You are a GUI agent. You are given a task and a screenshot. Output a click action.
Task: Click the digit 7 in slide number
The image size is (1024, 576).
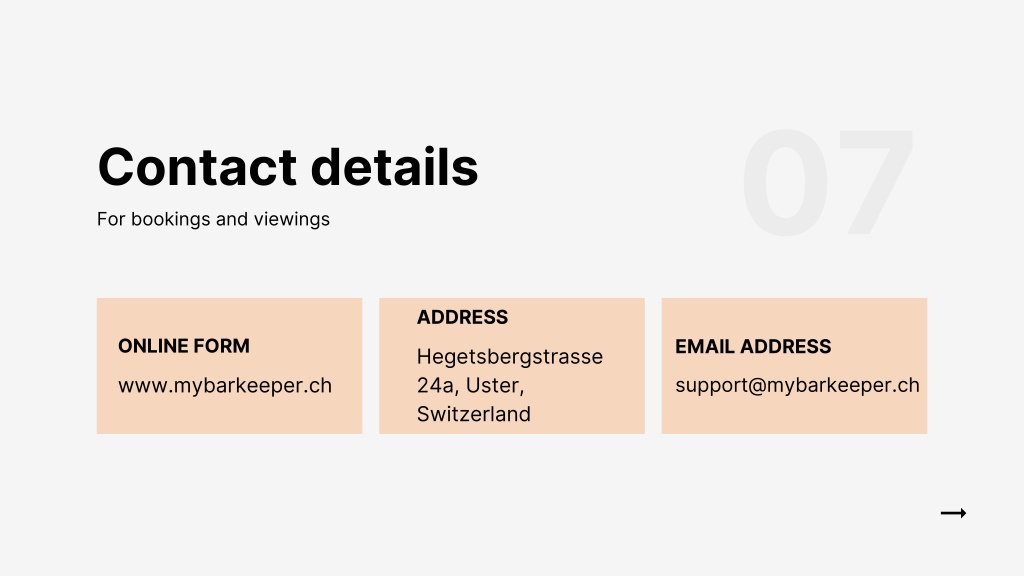876,182
